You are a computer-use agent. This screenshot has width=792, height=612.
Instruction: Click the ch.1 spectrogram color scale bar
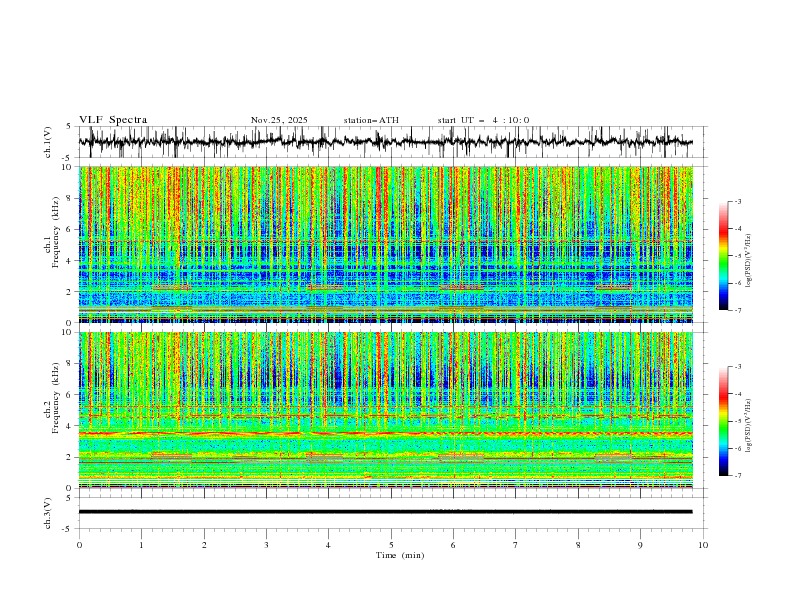click(x=723, y=256)
